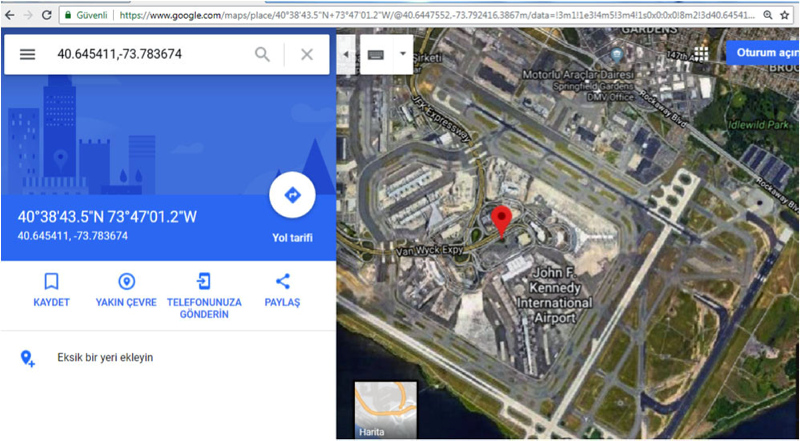800x441 pixels.
Task: Open the Google apps grid
Action: (x=701, y=53)
